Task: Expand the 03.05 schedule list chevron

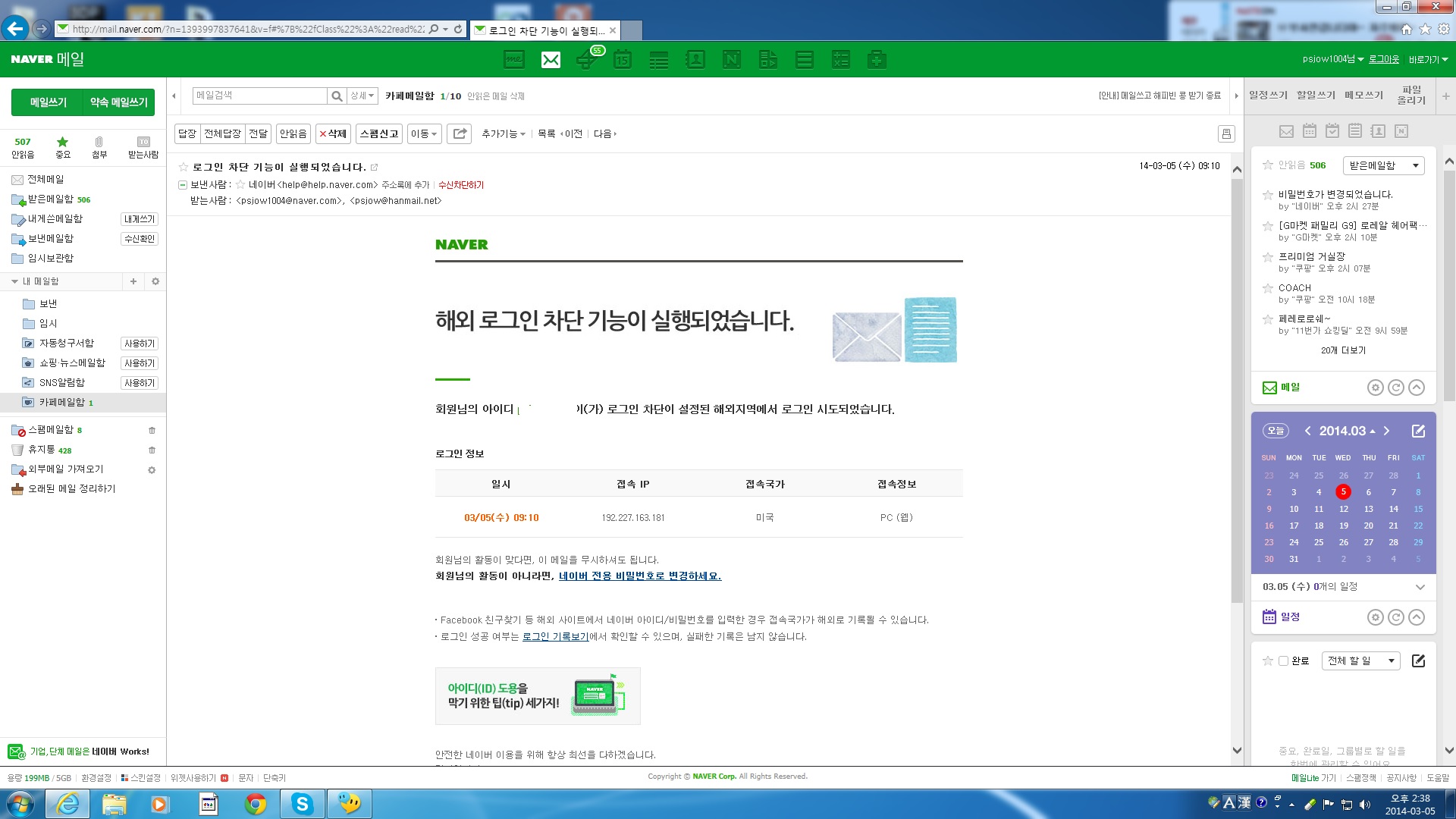Action: point(1420,587)
